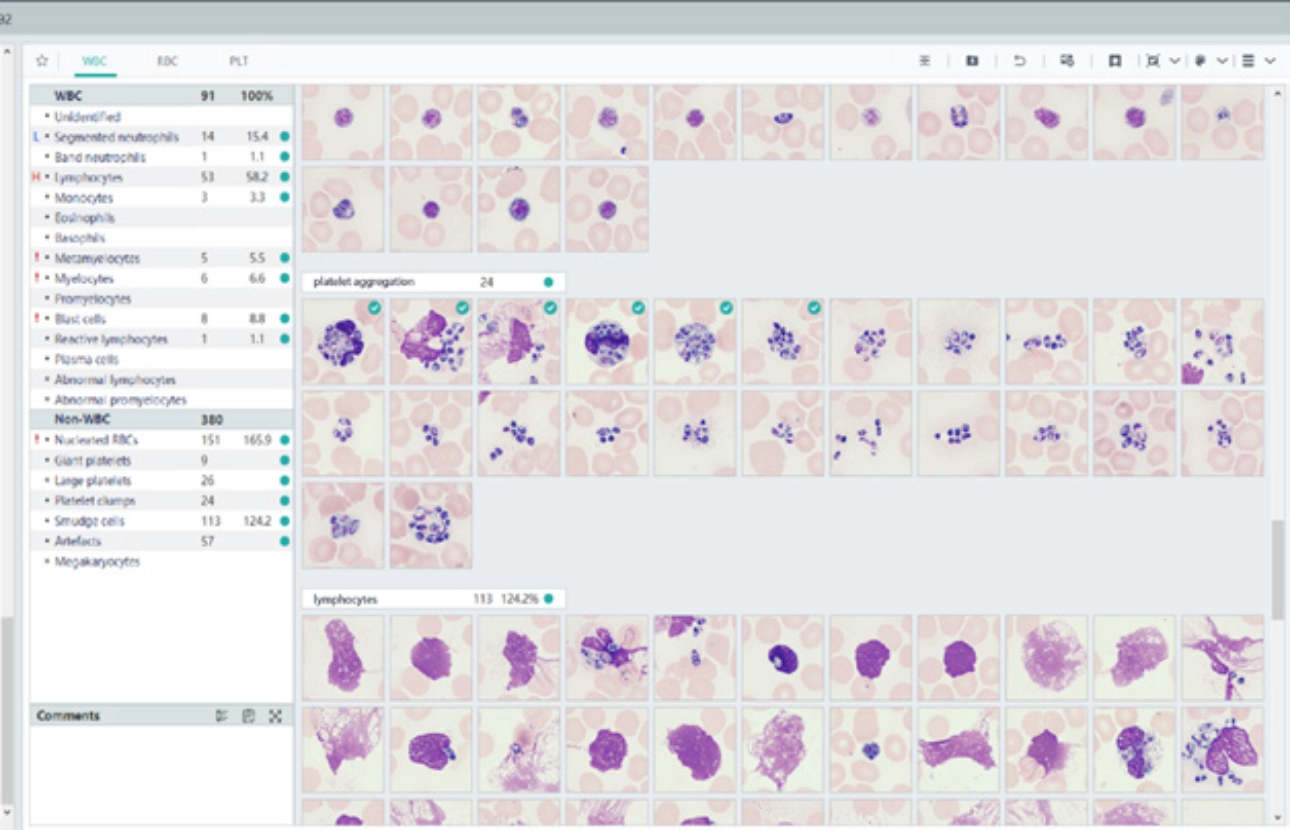This screenshot has height=830, width=1290.
Task: Click the gallery scrollbar up arrow
Action: pos(1277,93)
